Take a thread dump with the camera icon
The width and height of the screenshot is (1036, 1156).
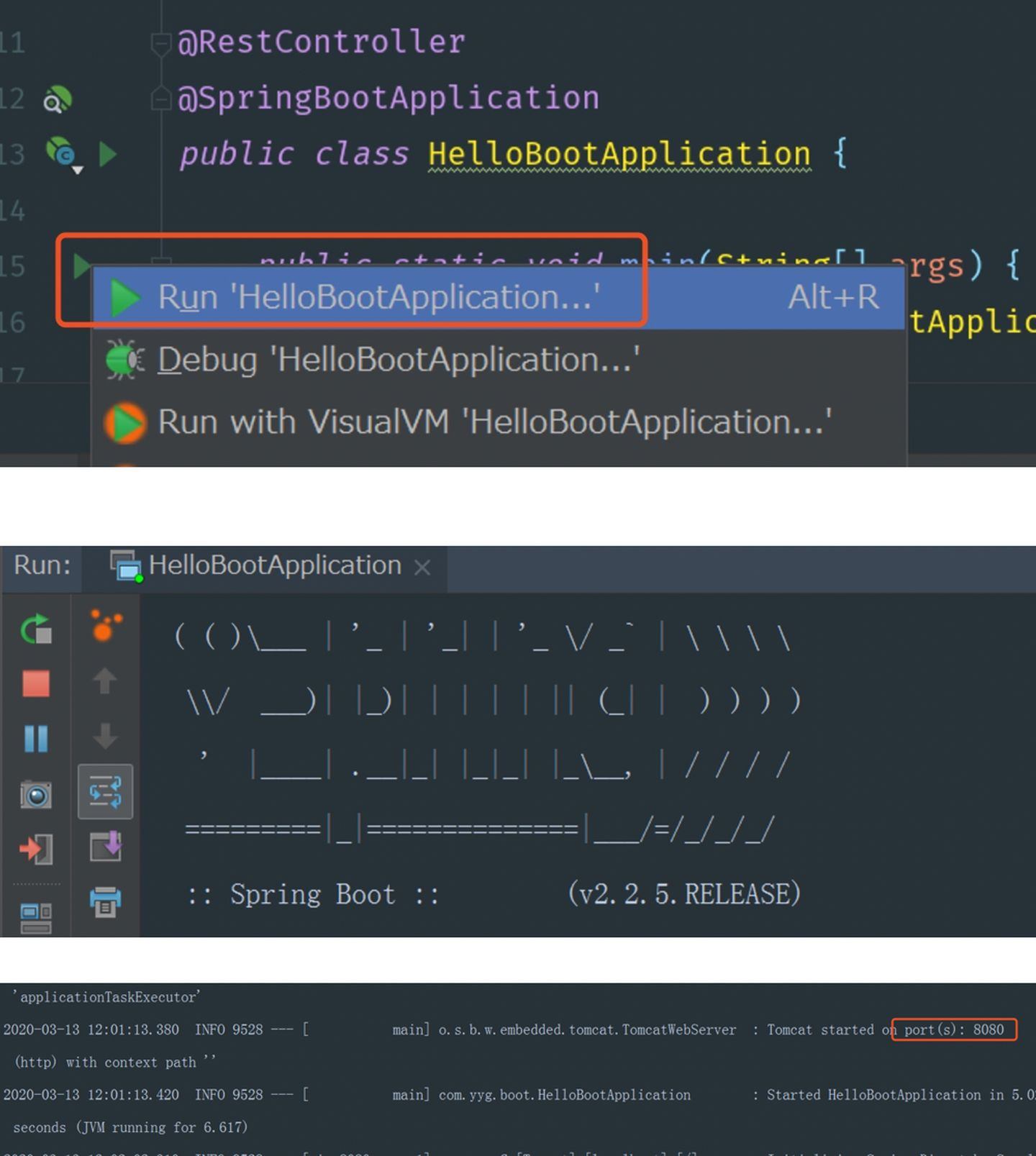(36, 794)
